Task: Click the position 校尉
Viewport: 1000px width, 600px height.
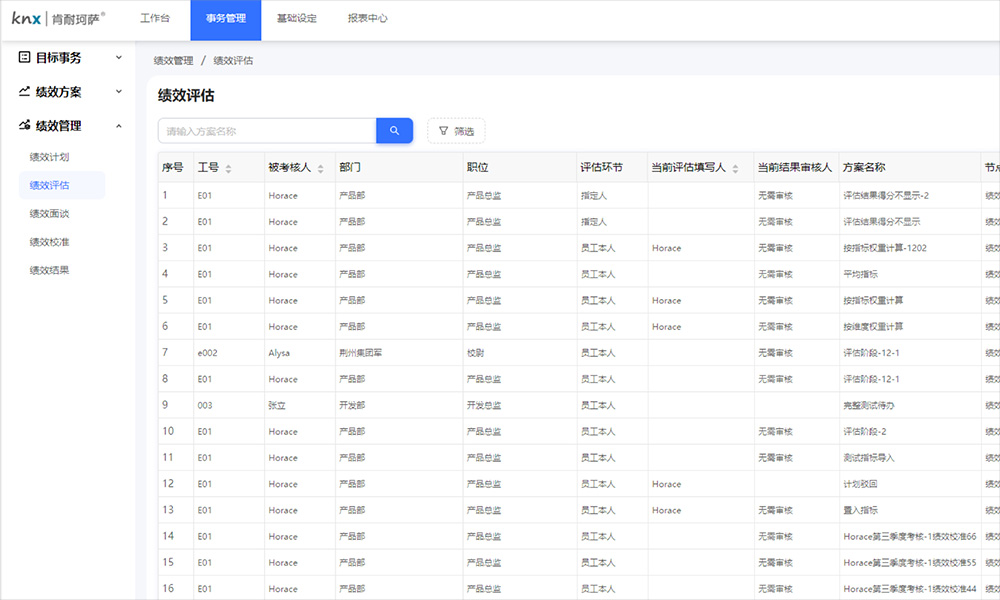Action: point(475,353)
